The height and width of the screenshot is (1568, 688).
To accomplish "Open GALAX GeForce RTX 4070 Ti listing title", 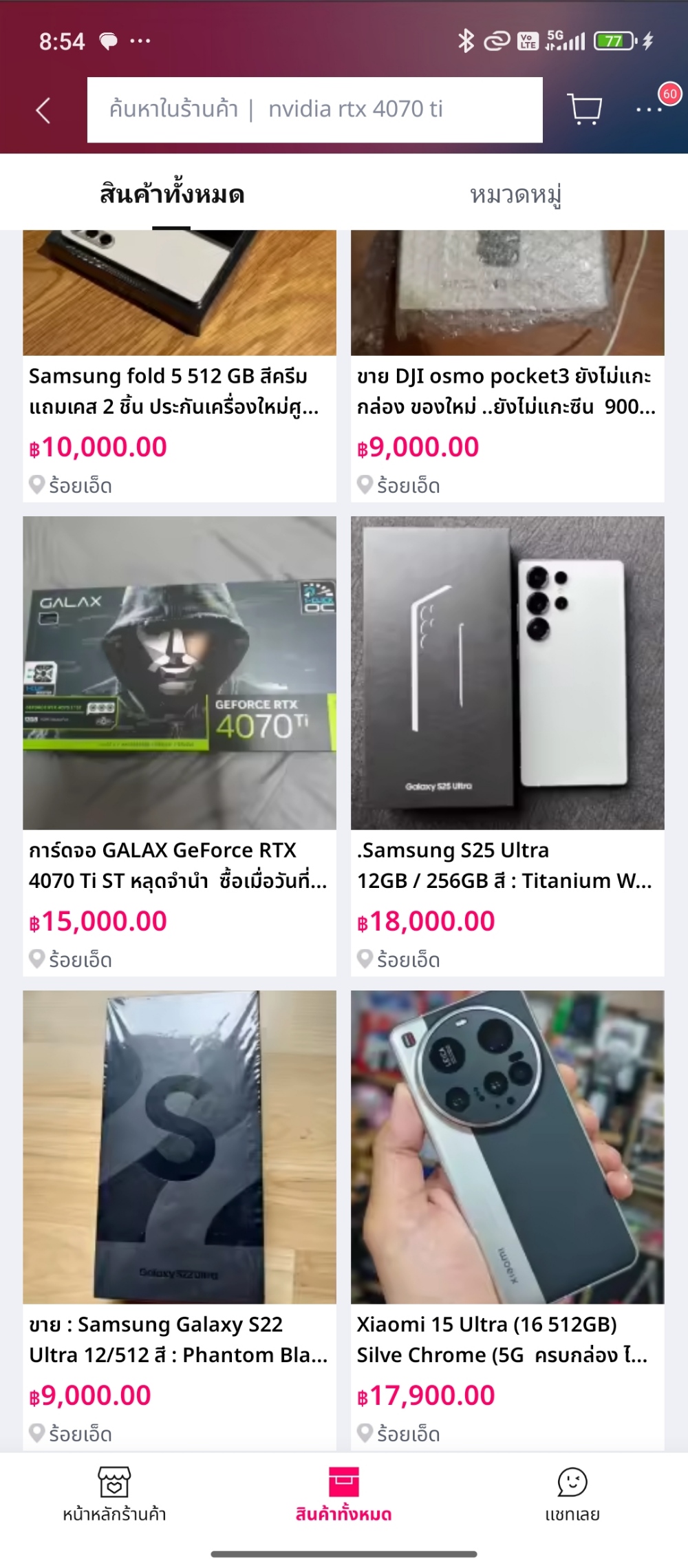I will [x=178, y=865].
